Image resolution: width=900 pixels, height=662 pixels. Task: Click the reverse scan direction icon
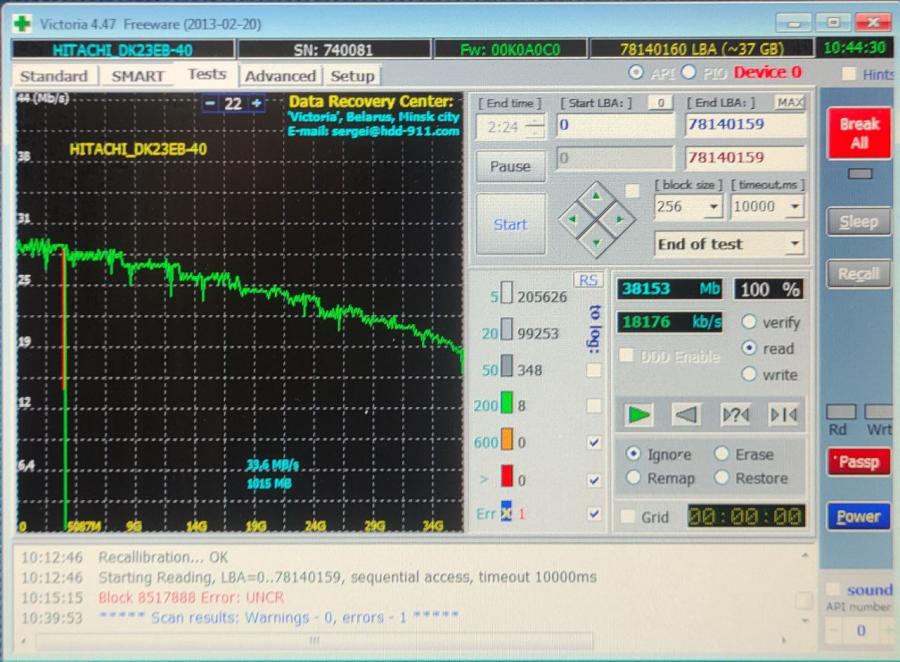[685, 414]
